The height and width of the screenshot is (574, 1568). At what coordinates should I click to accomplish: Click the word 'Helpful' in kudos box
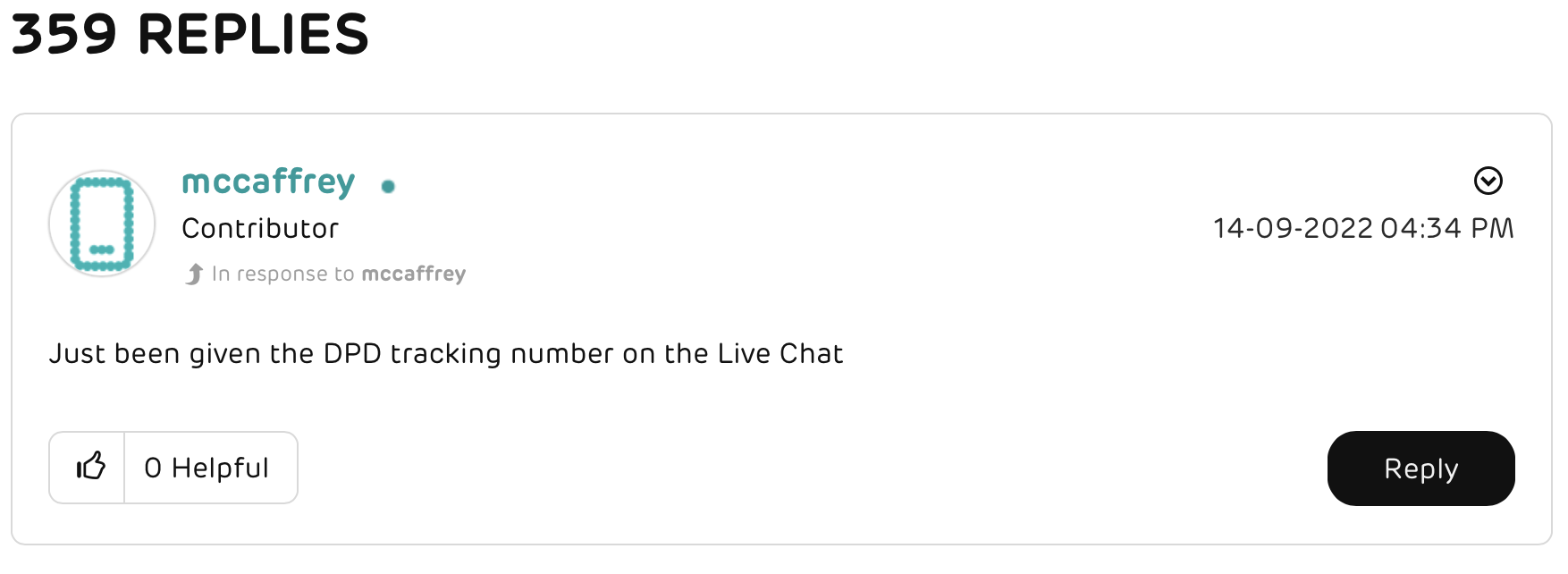pos(220,468)
